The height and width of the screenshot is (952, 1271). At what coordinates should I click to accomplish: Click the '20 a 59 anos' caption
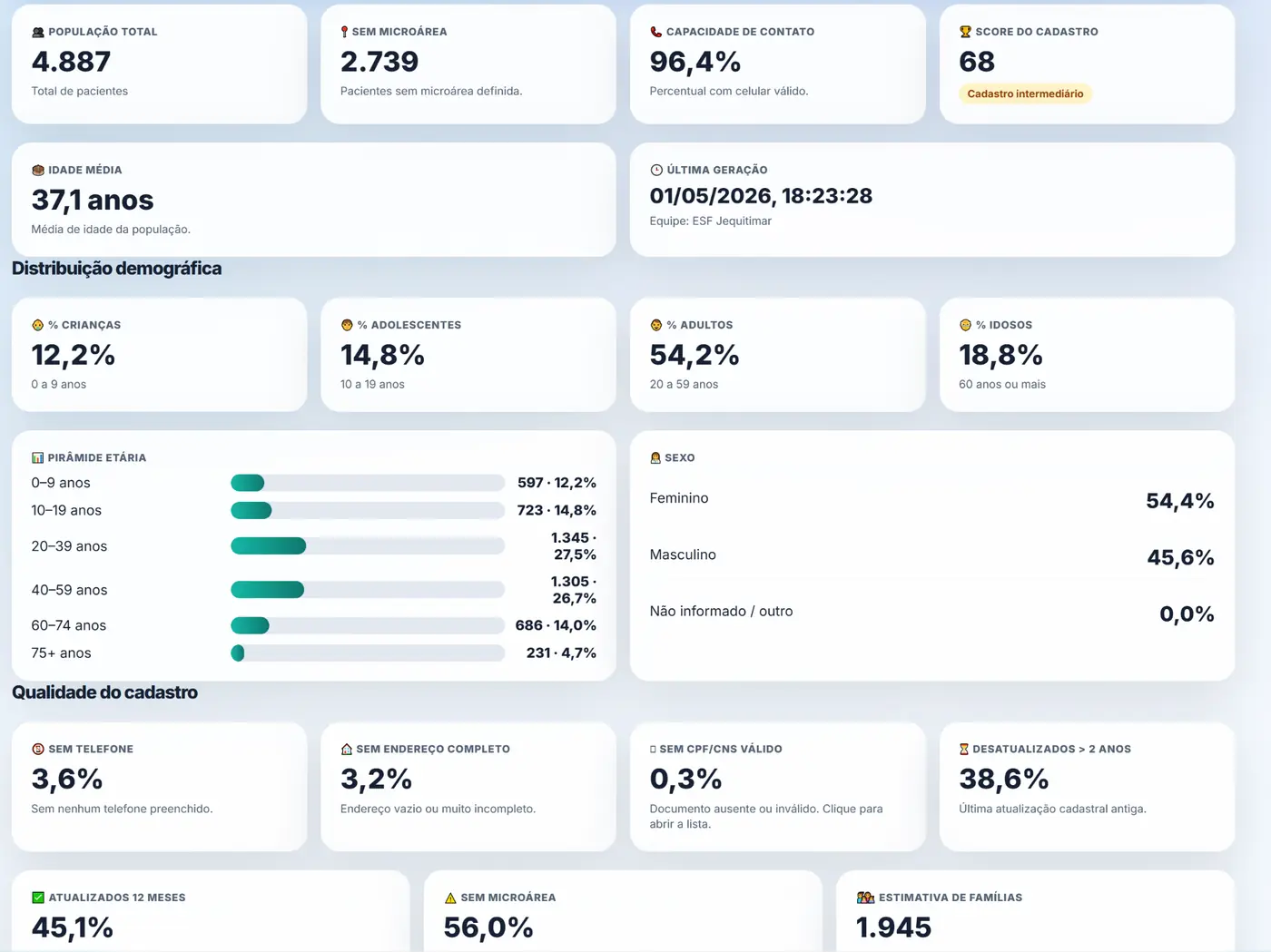(x=684, y=384)
